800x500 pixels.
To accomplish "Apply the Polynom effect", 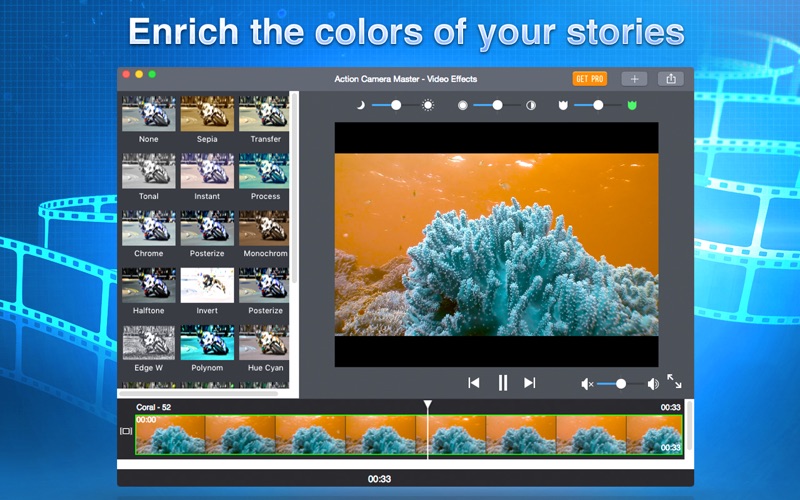I will click(x=207, y=342).
